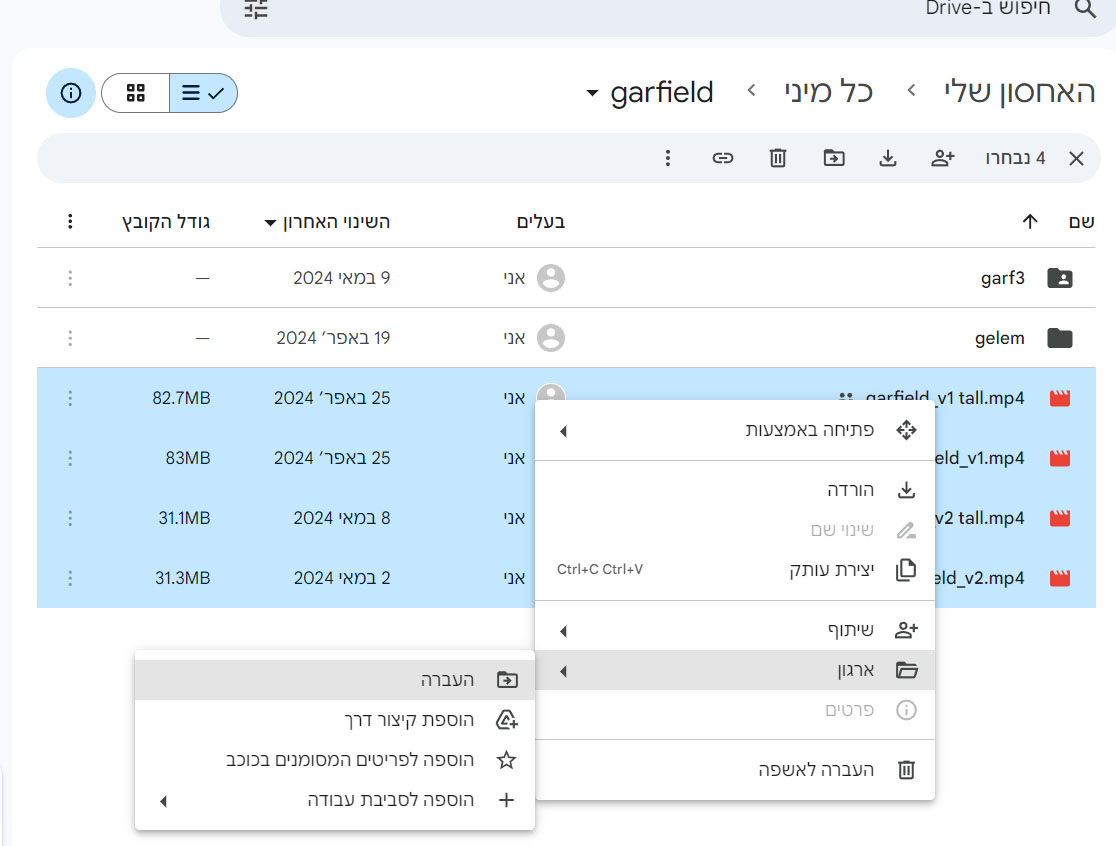Clear the selection with the X icon
Image resolution: width=1116 pixels, height=846 pixels.
(x=1076, y=158)
